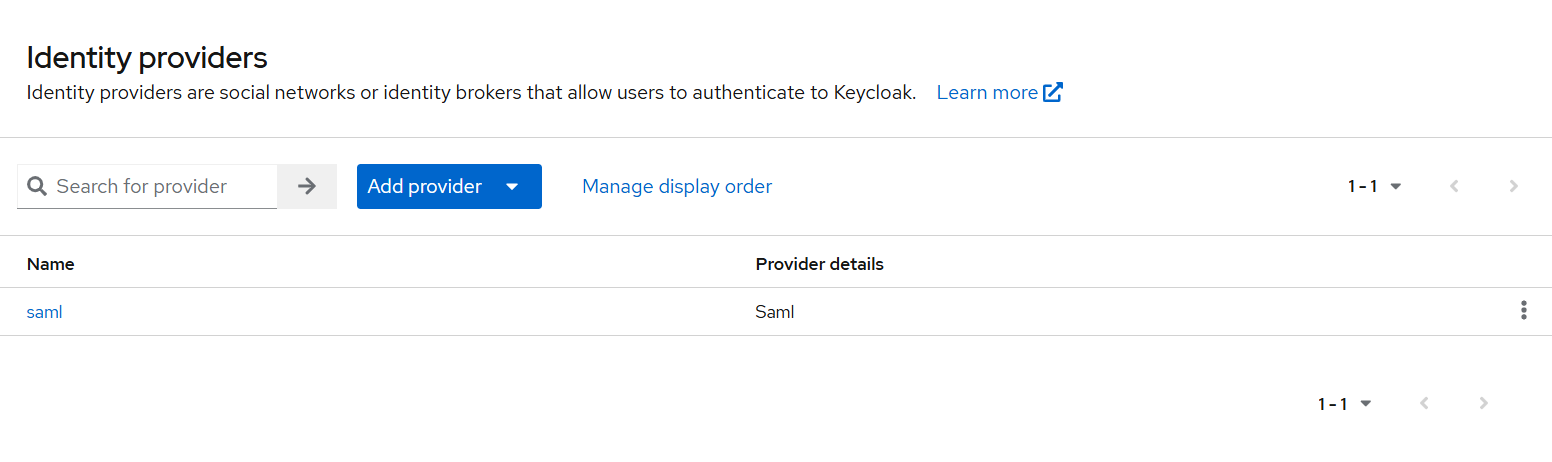This screenshot has width=1552, height=462.
Task: Open the saml identity provider link
Action: (45, 312)
